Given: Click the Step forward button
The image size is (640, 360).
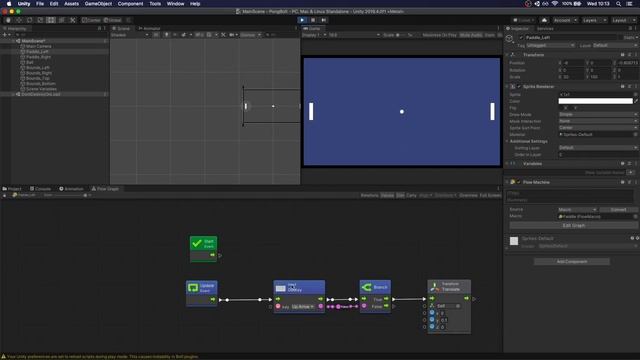Looking at the screenshot, I should 324,20.
